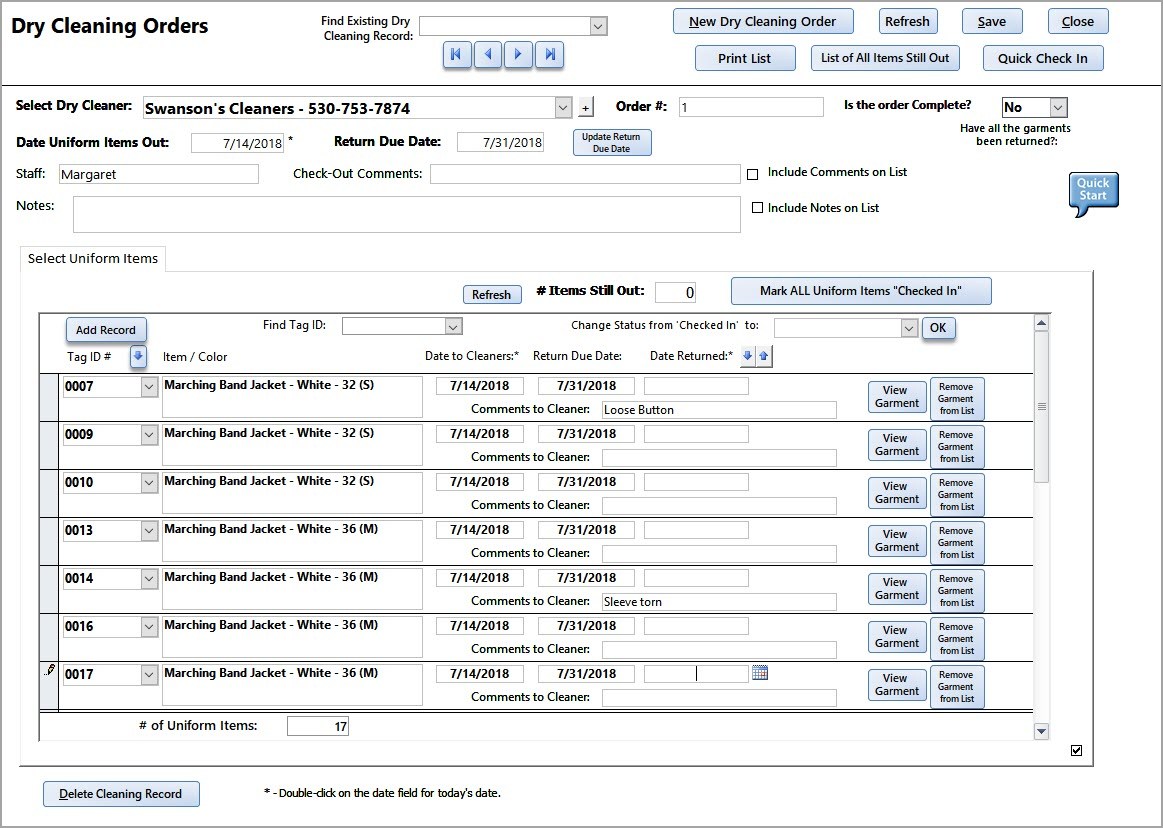Click the Notes text field

point(406,214)
